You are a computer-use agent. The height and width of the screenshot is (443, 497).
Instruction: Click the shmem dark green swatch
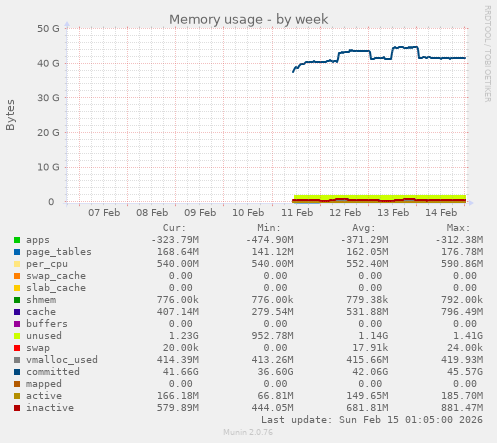17,300
